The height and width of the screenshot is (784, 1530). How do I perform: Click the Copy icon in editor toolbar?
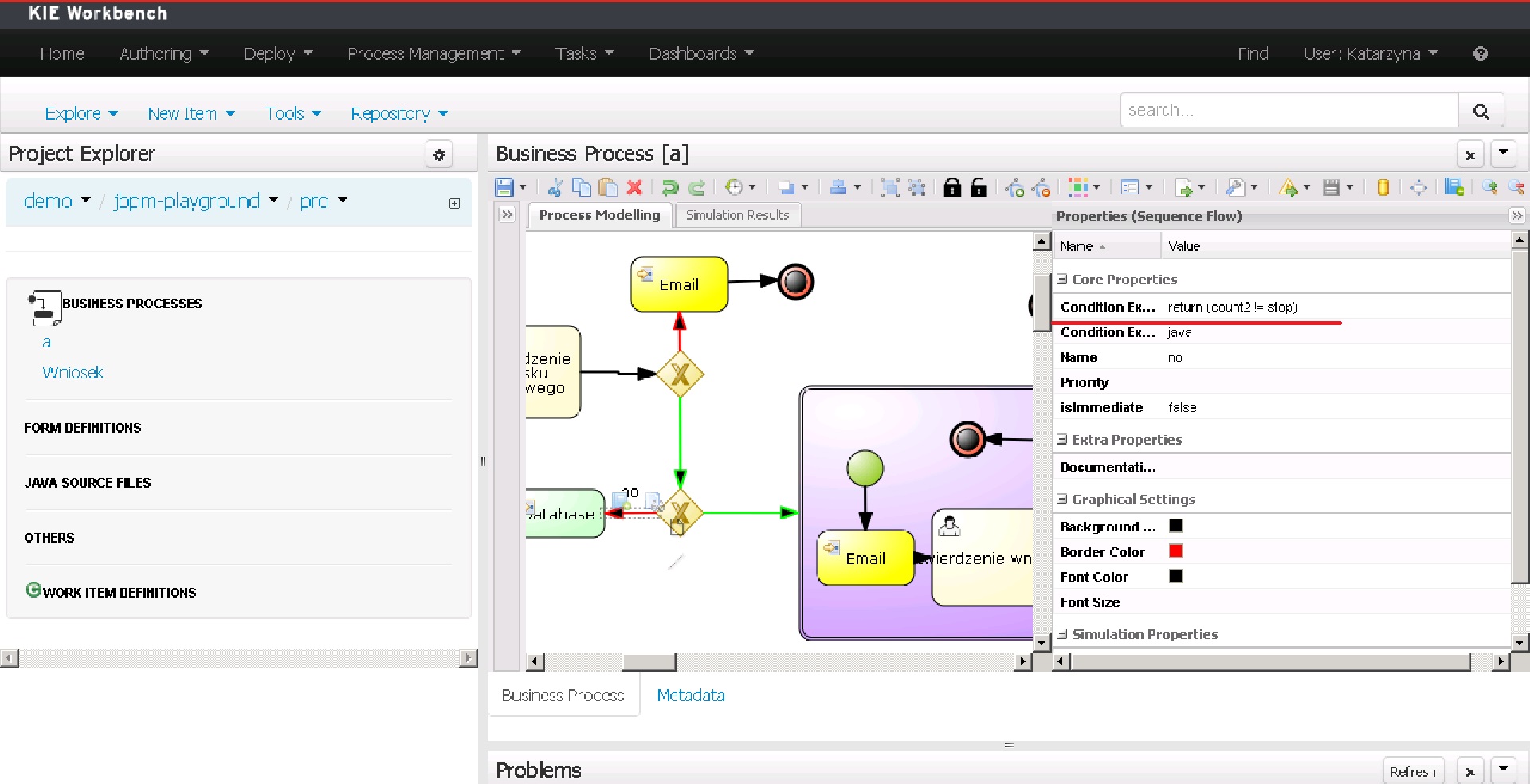(582, 187)
